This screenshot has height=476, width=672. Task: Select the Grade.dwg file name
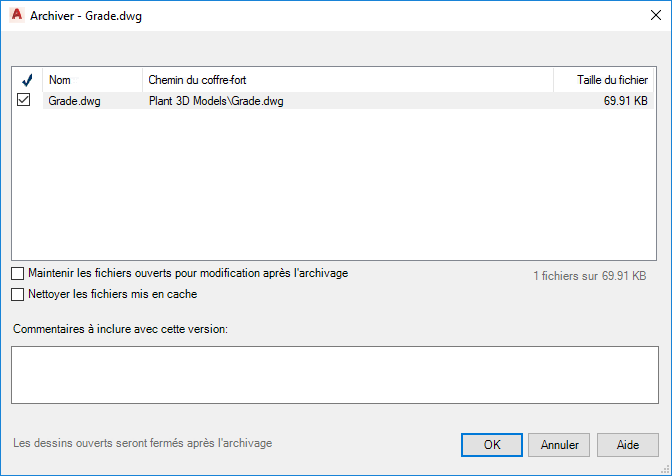(75, 101)
